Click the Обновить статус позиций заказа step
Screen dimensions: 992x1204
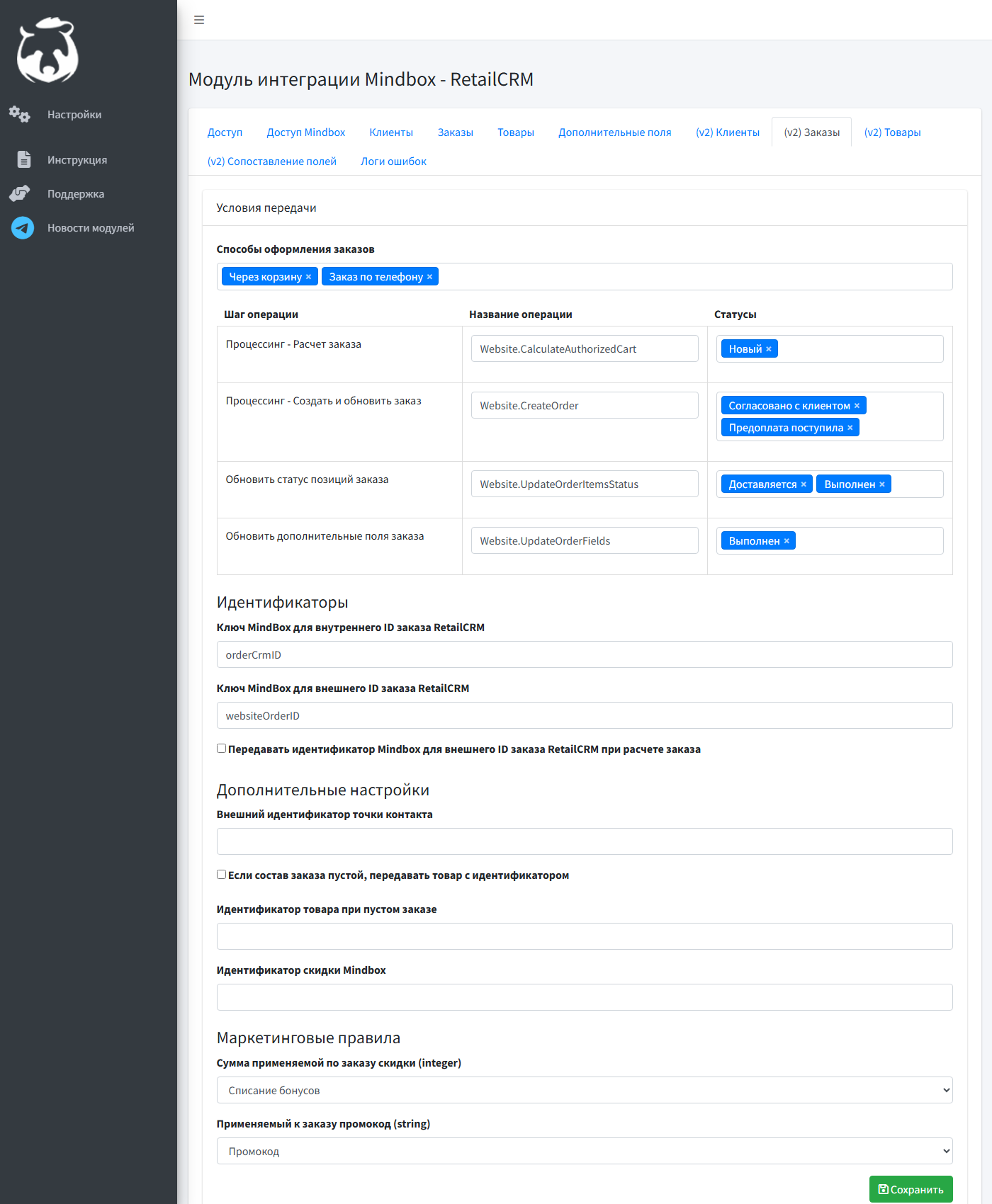pyautogui.click(x=307, y=479)
